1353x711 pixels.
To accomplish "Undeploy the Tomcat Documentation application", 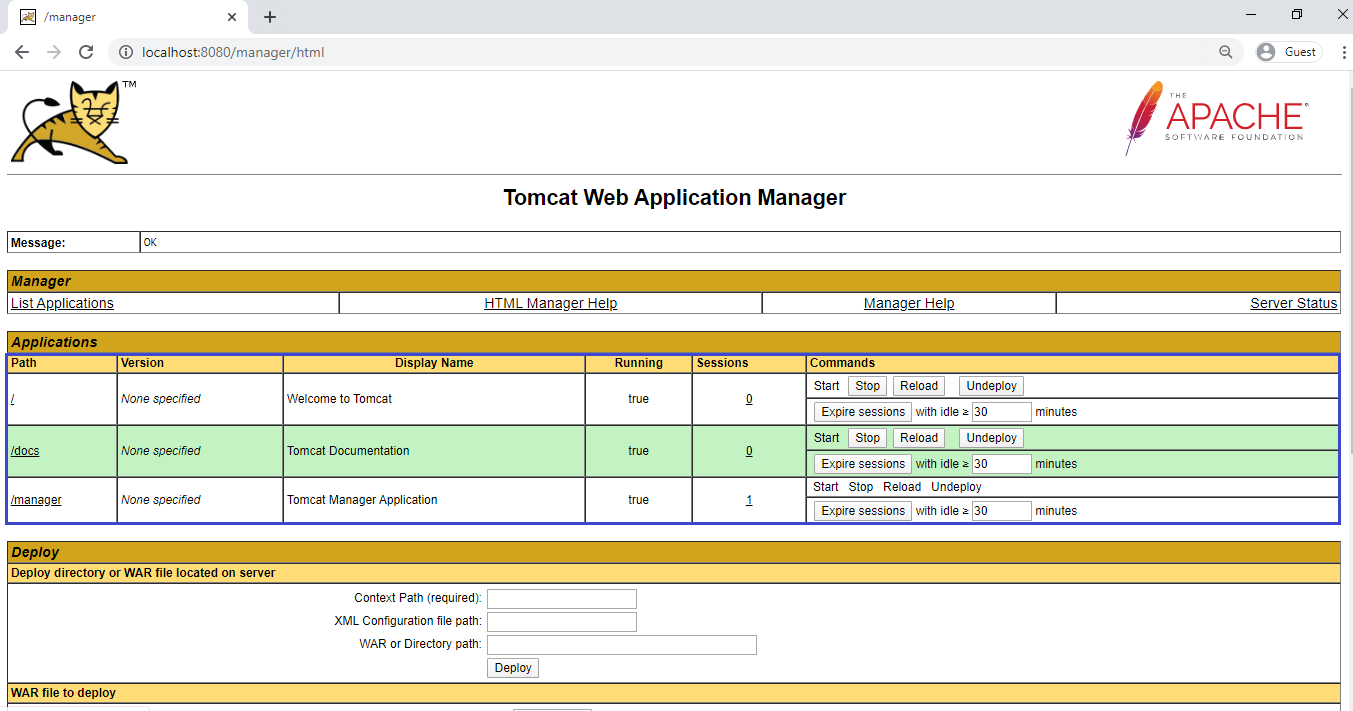I will tap(992, 438).
